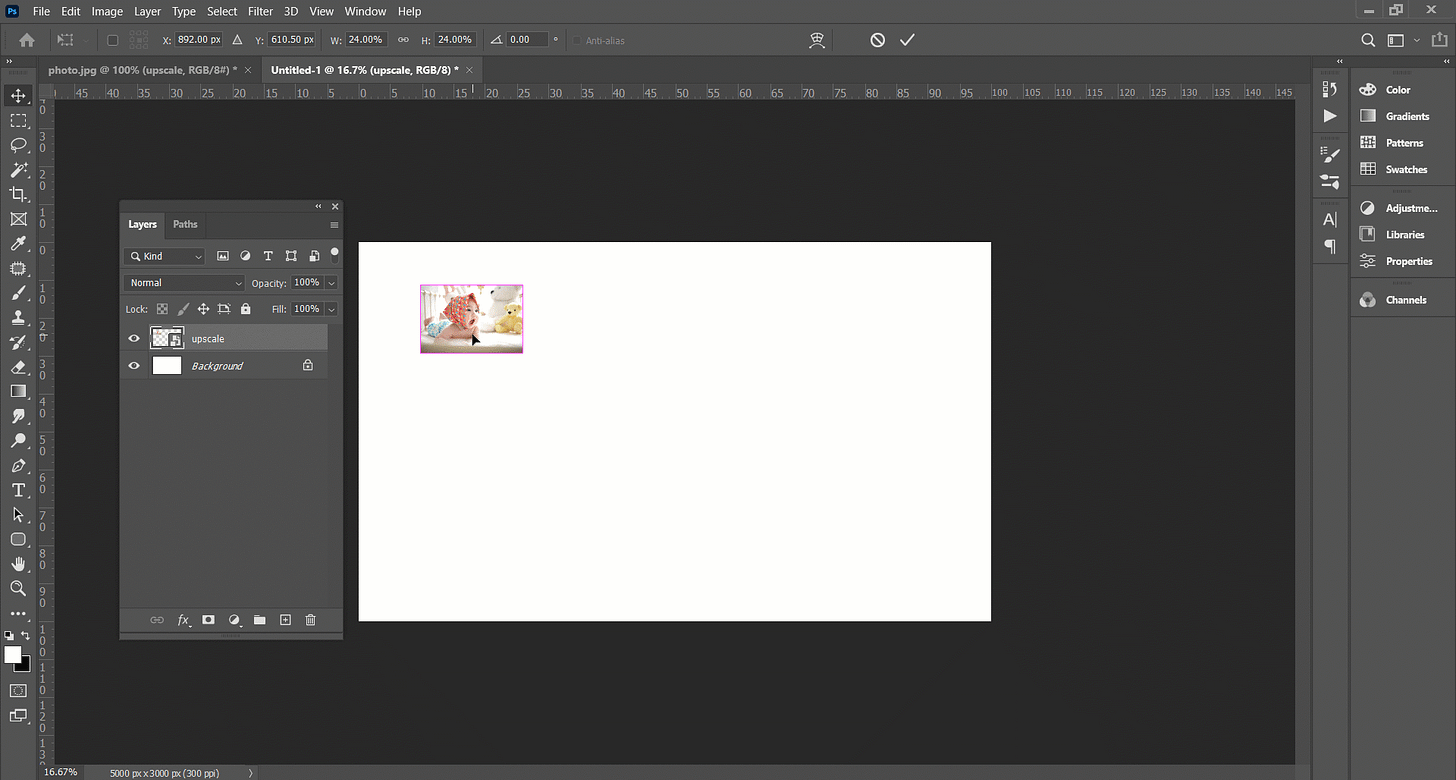
Task: Open the Filter menu
Action: 260,11
